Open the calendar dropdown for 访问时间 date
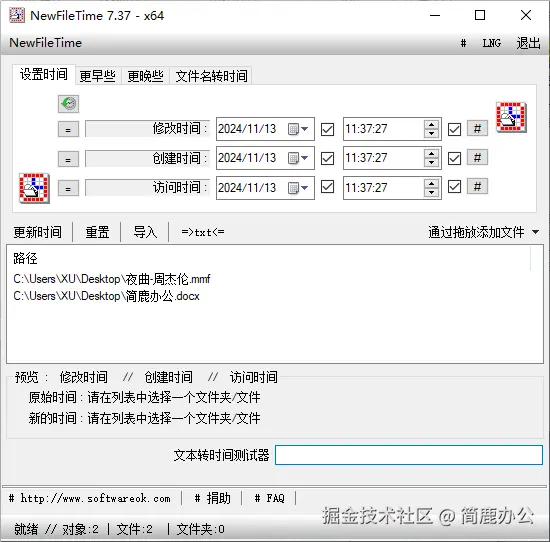550x542 pixels. click(x=298, y=188)
